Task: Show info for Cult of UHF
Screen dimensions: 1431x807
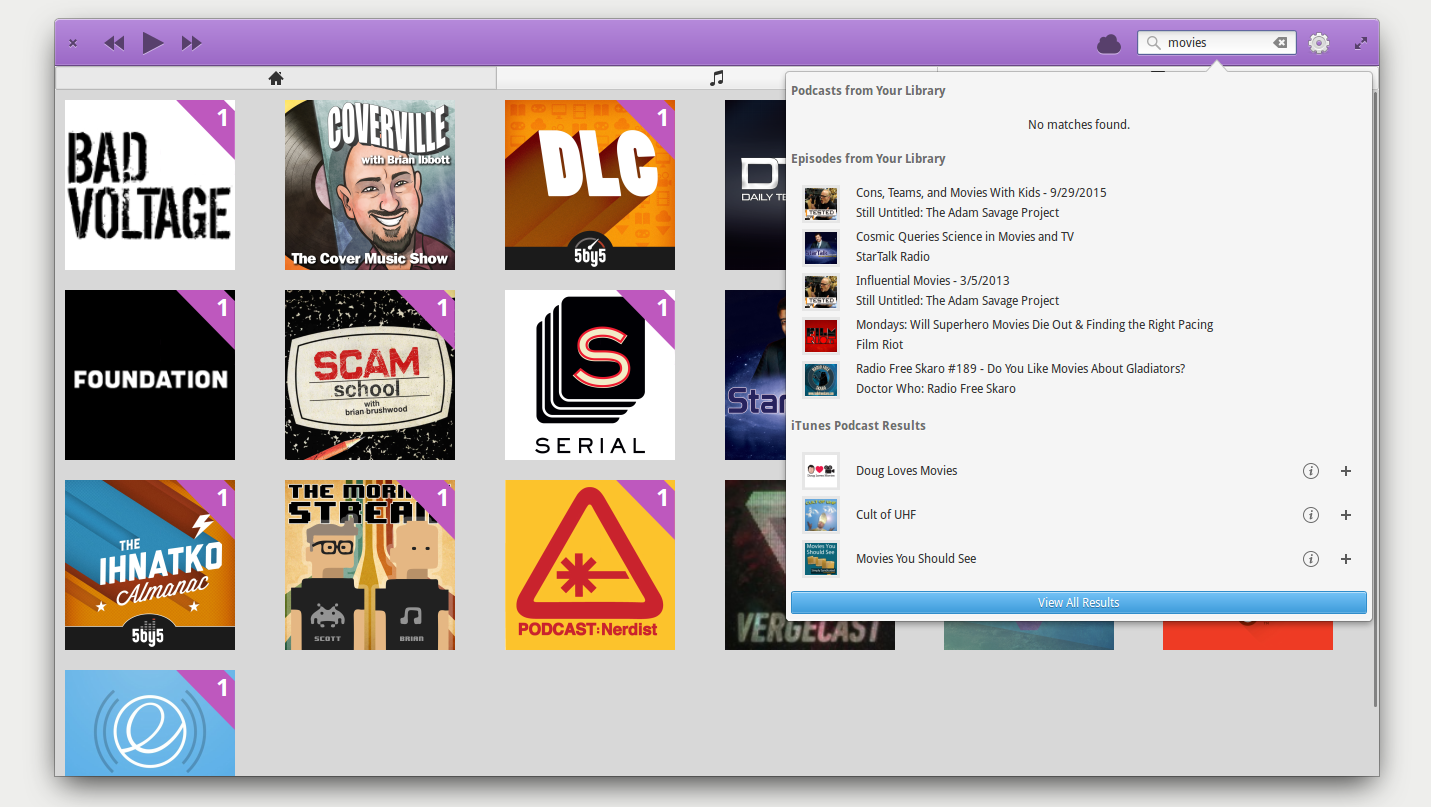Action: pos(1310,515)
